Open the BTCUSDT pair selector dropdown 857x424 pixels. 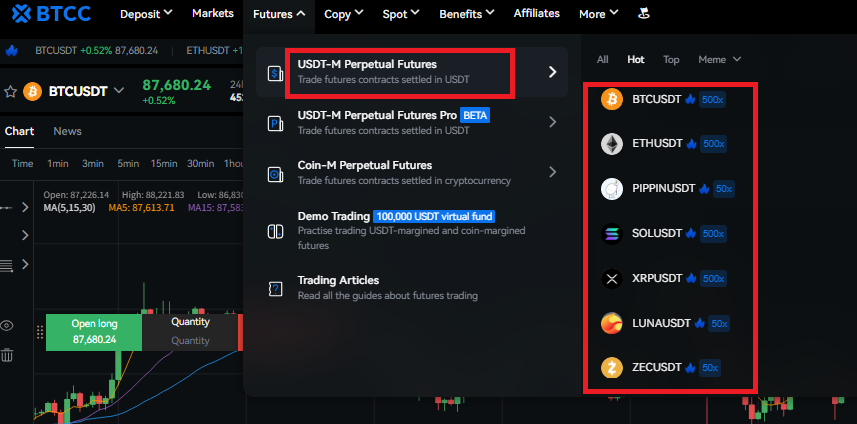[119, 91]
